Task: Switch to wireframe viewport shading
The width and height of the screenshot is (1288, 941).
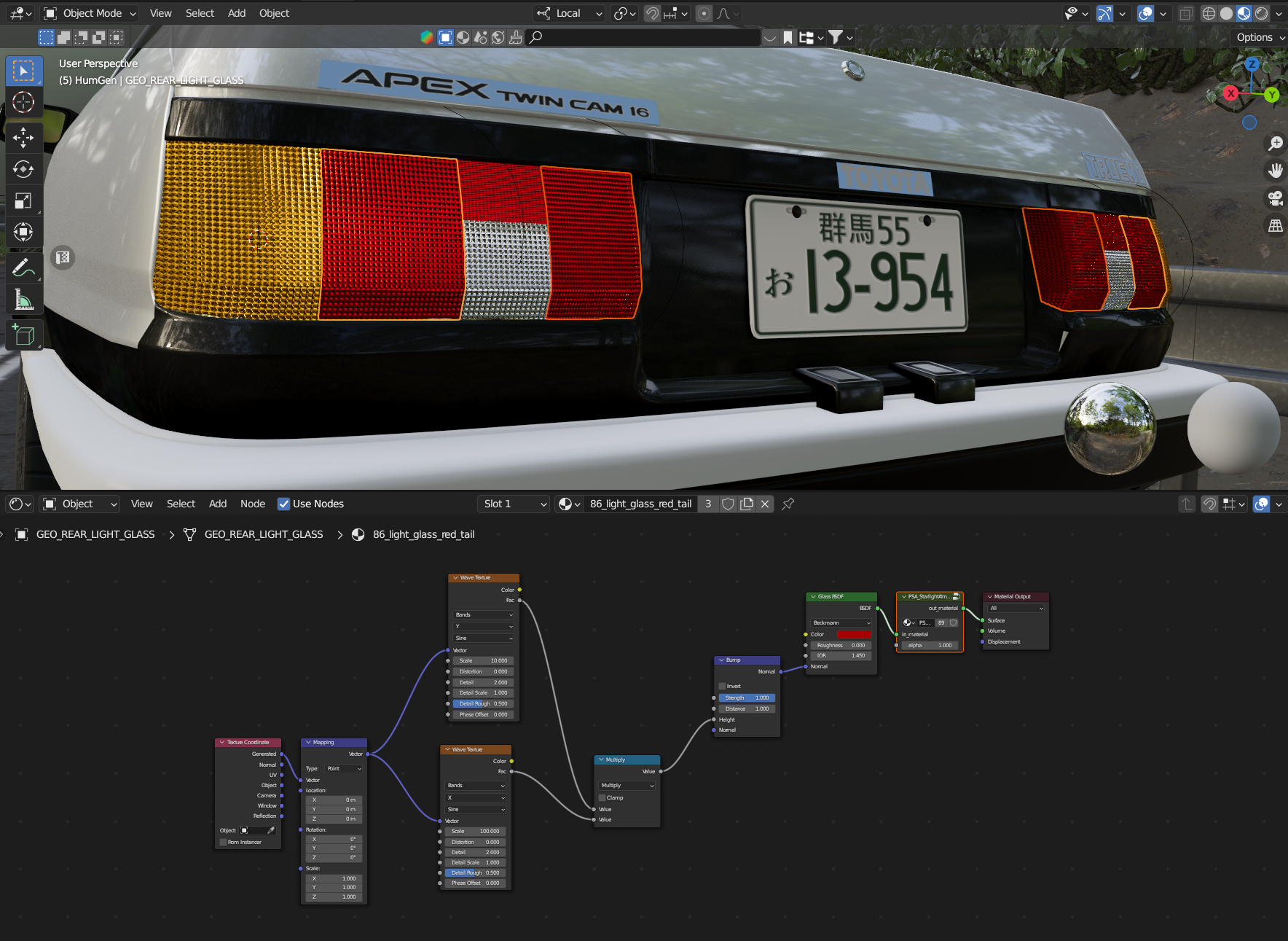Action: pos(1209,13)
